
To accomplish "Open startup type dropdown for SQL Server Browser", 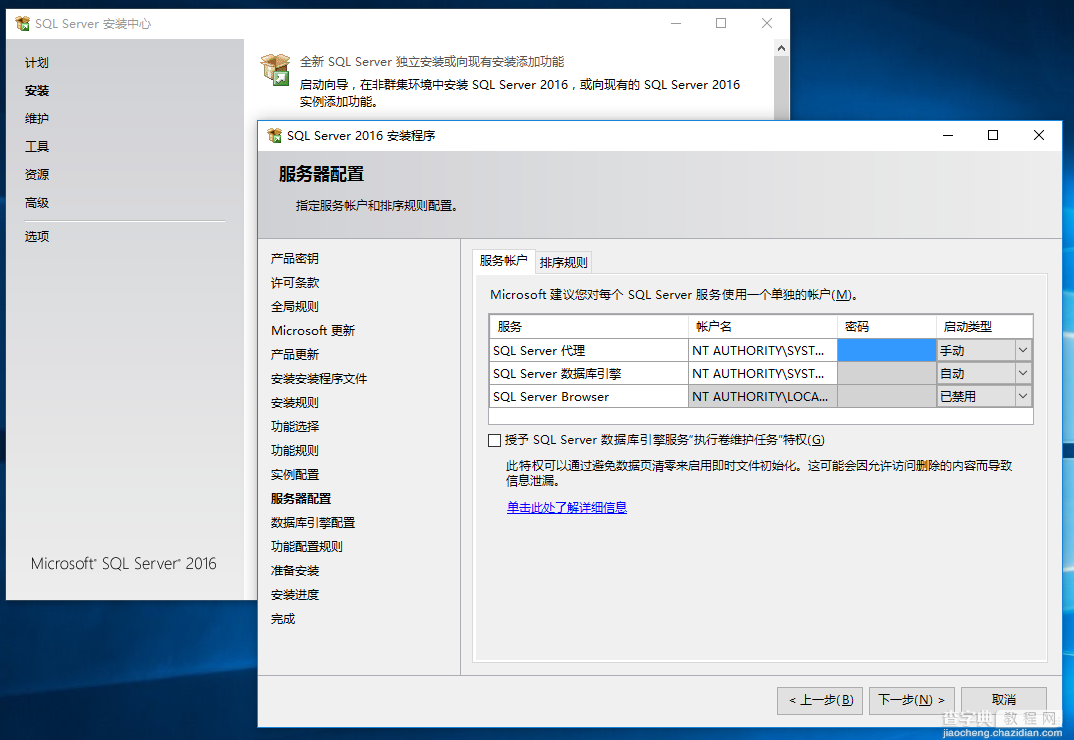I will [1023, 396].
